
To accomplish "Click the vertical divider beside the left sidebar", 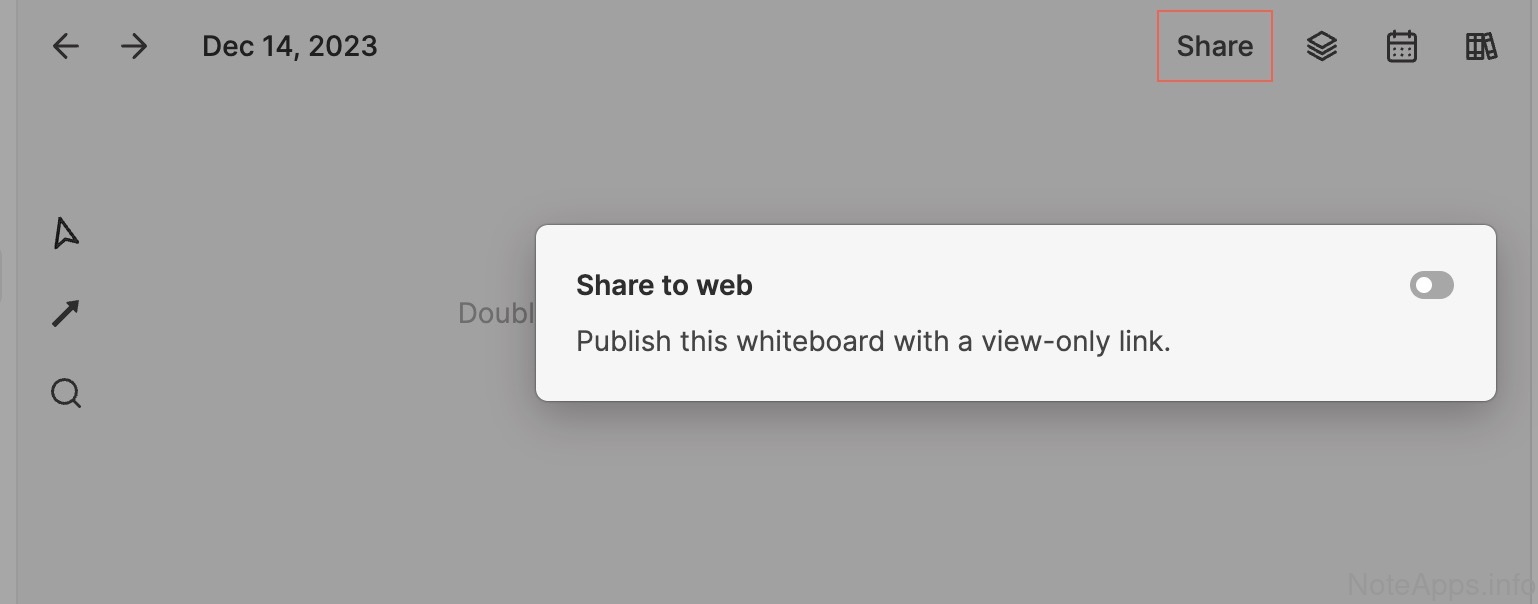I will point(17,450).
